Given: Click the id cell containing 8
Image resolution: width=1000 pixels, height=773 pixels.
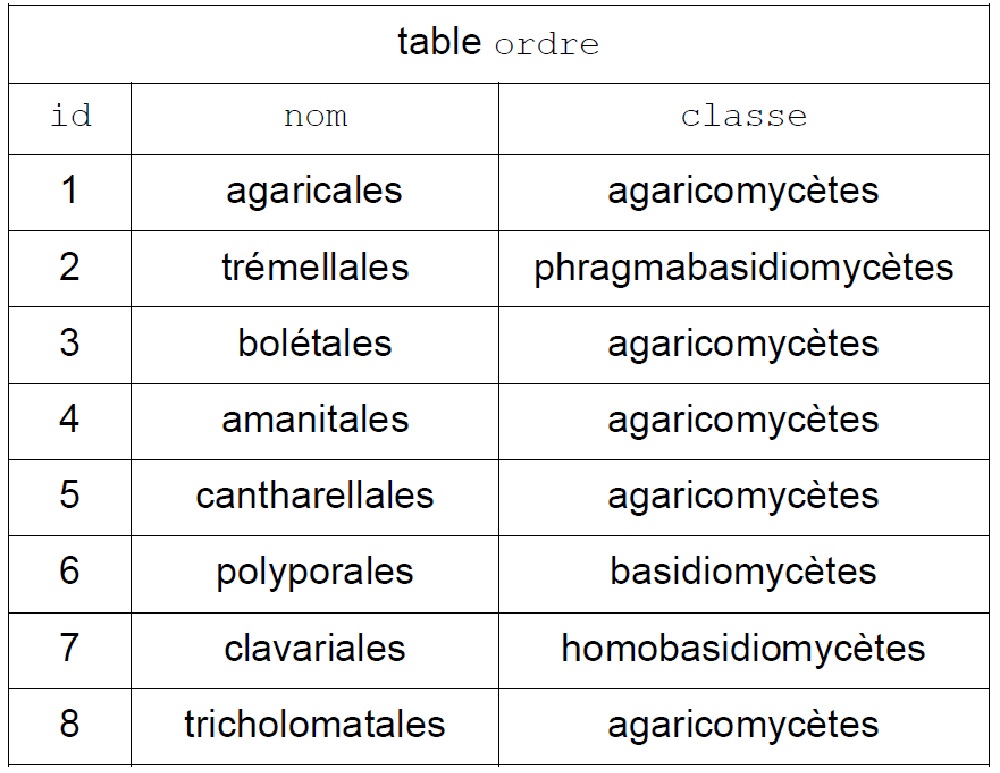Looking at the screenshot, I should [70, 726].
